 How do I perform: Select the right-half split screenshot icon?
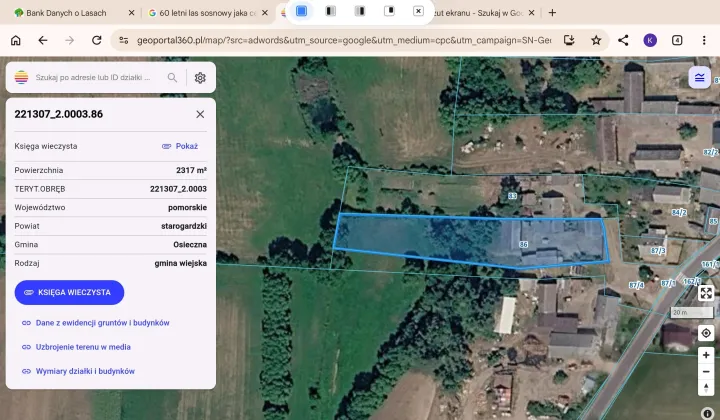[360, 11]
